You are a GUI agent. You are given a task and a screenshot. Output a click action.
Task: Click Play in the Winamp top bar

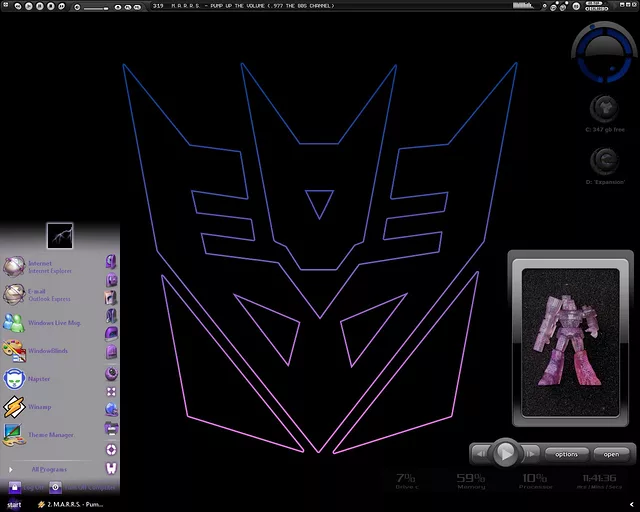coord(29,6)
